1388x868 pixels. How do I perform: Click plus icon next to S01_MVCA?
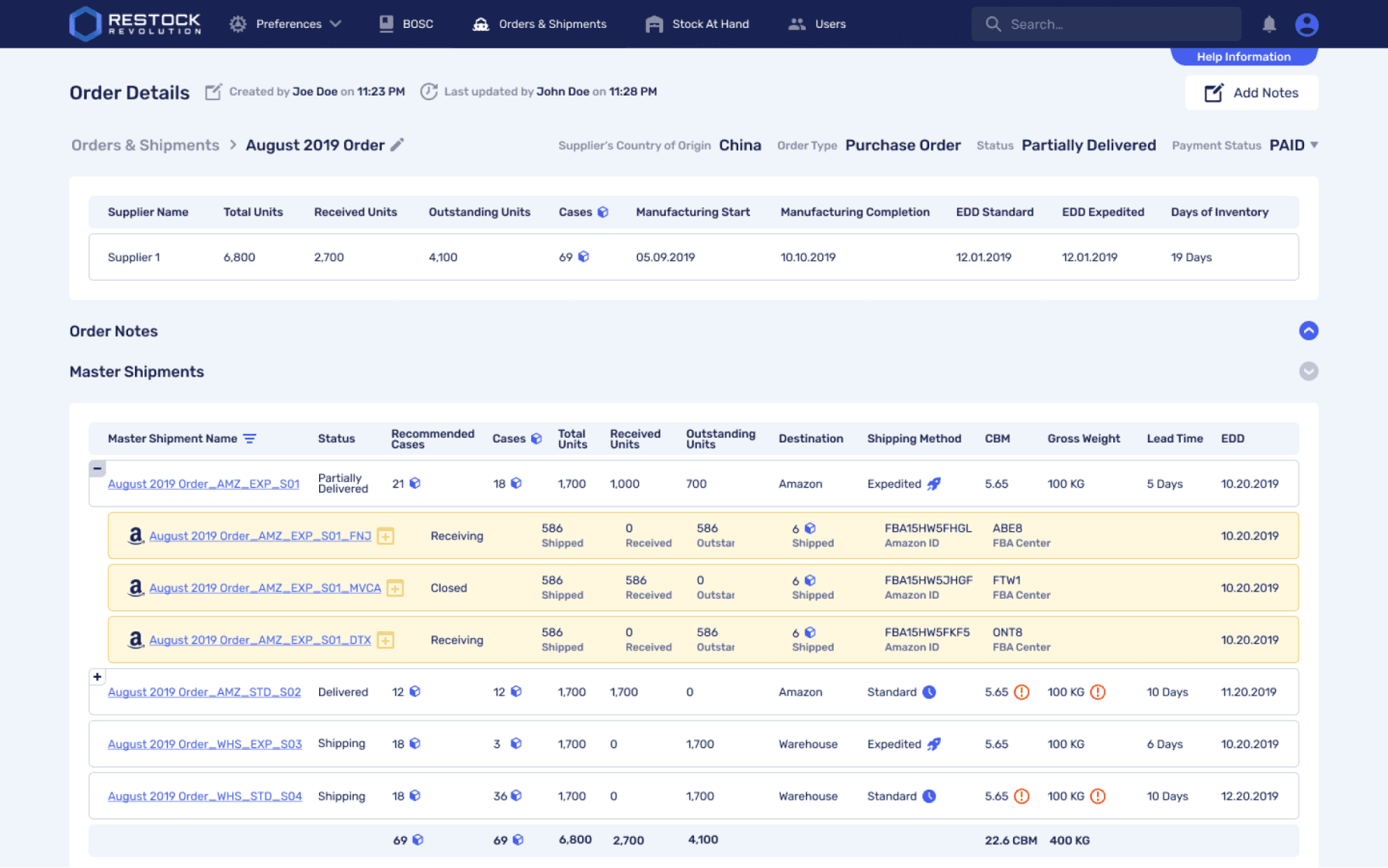click(395, 588)
